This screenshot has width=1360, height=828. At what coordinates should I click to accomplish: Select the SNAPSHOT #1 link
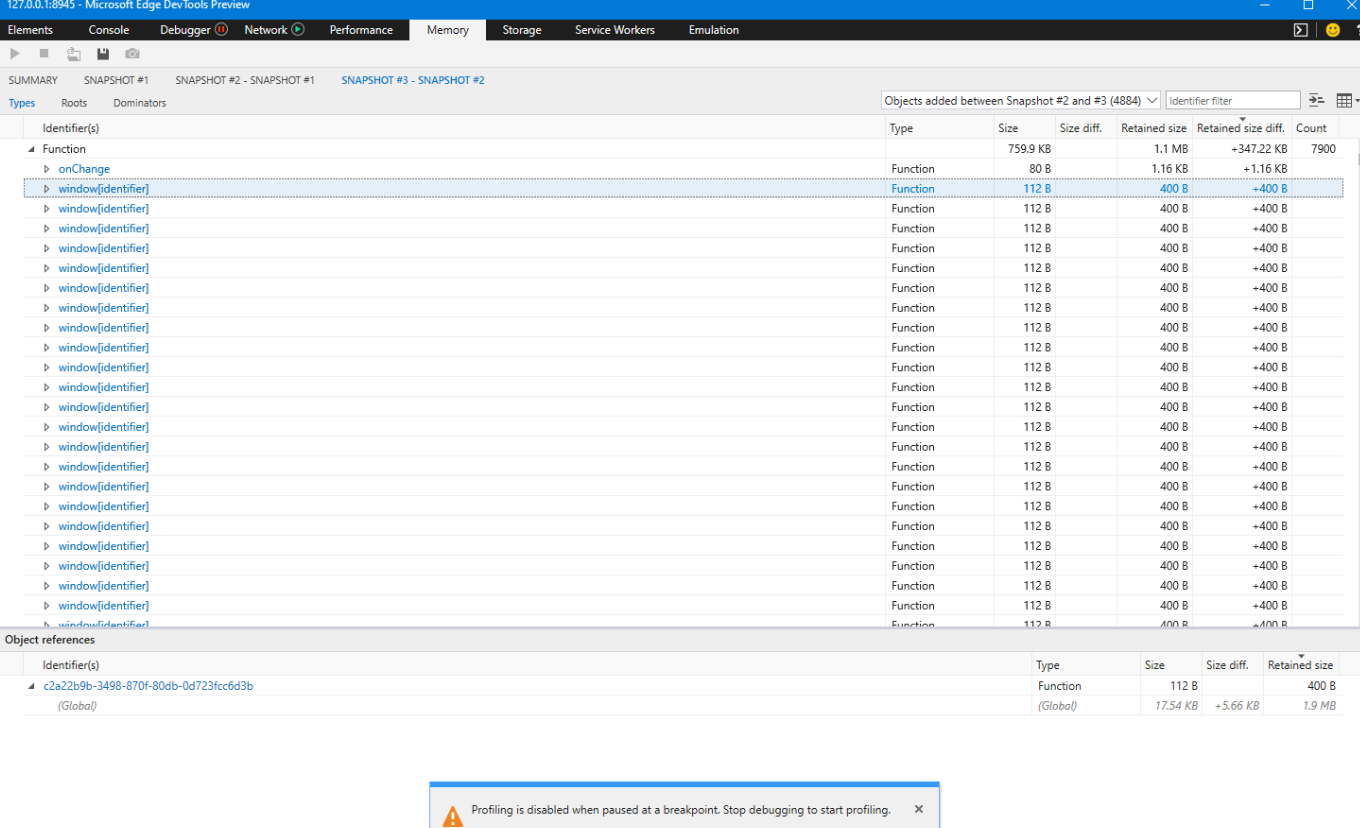tap(115, 80)
